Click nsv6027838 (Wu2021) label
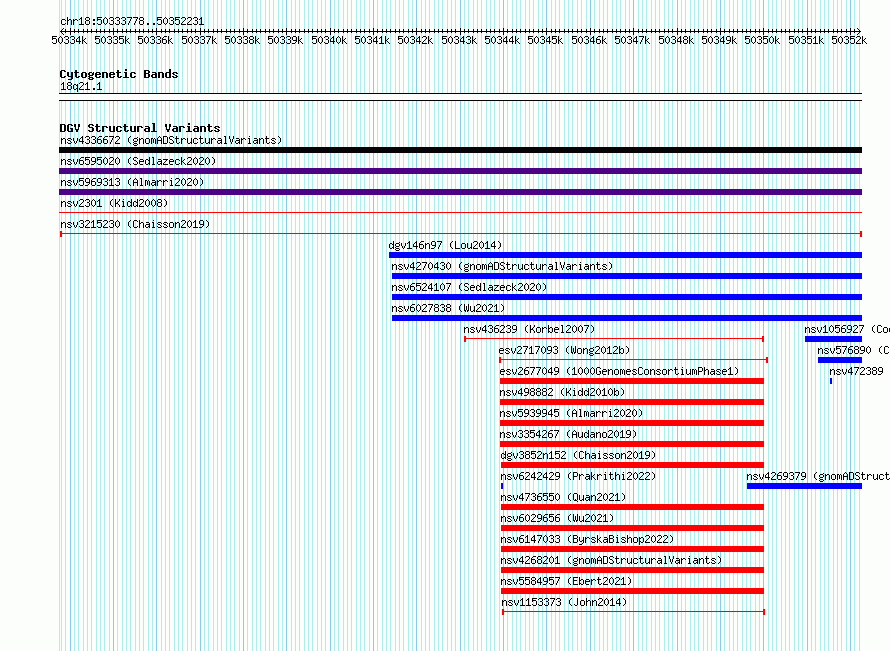 tap(448, 308)
